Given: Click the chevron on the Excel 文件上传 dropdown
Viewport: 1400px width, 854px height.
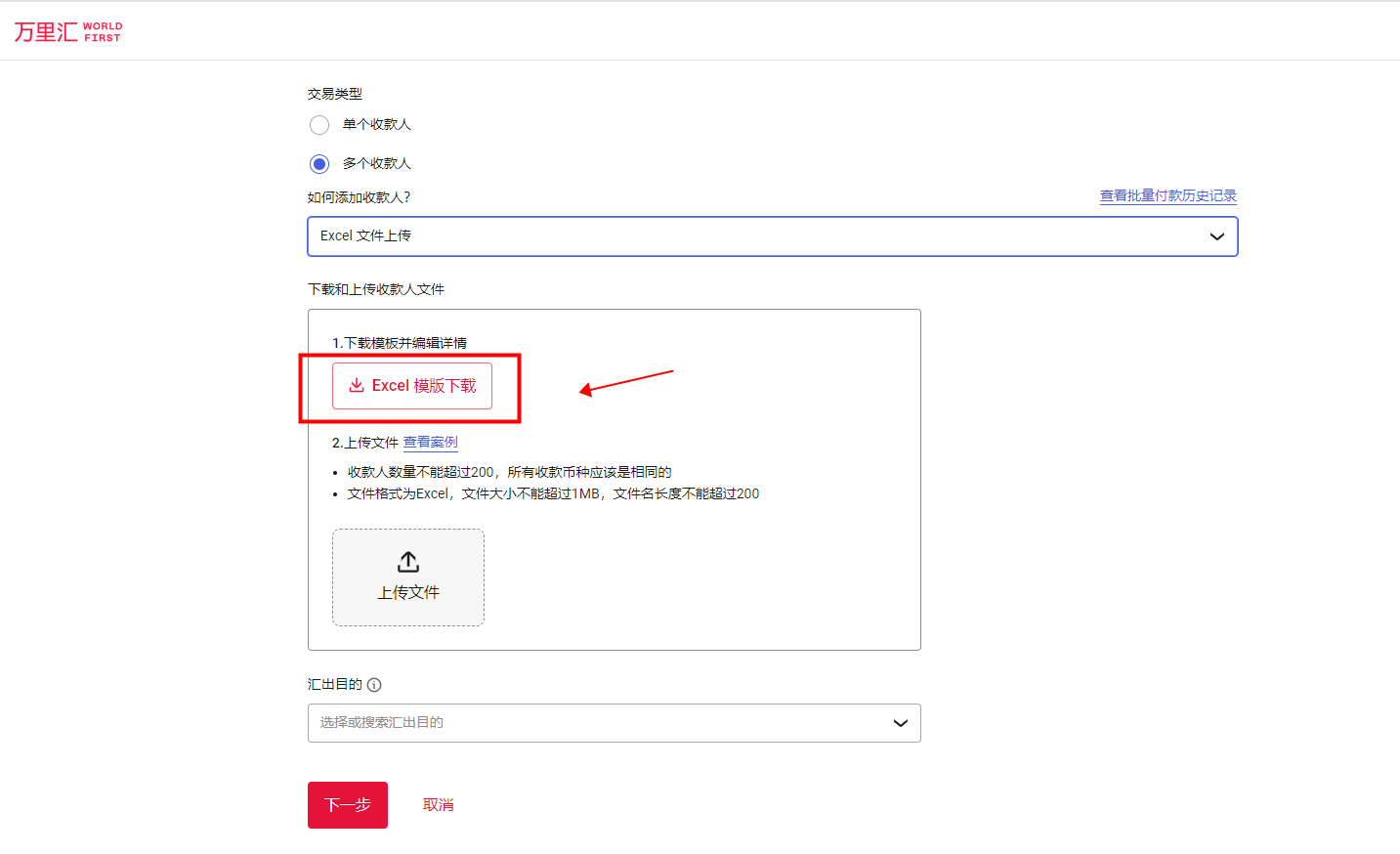Looking at the screenshot, I should pyautogui.click(x=1216, y=235).
